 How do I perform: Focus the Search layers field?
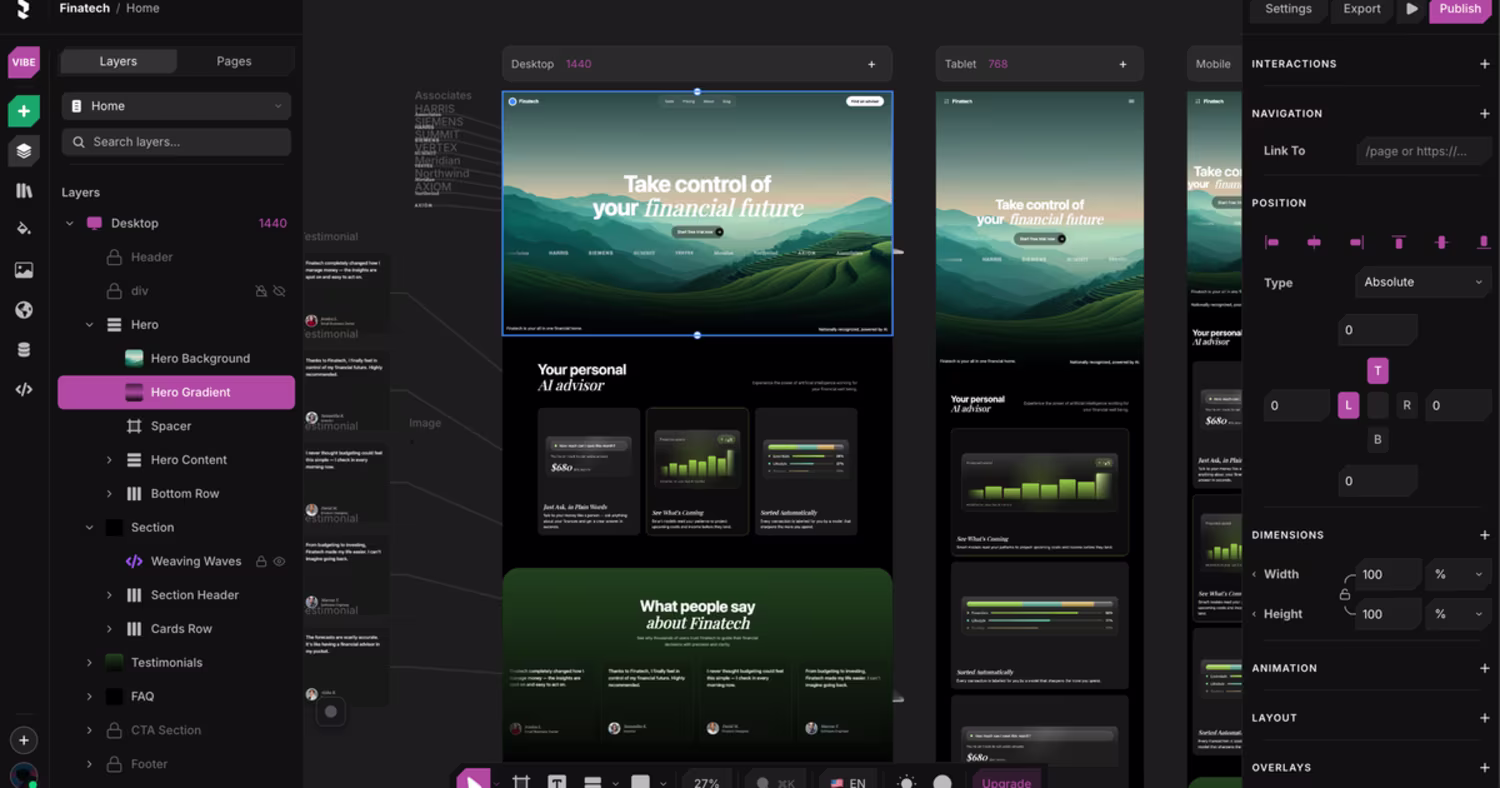[176, 142]
